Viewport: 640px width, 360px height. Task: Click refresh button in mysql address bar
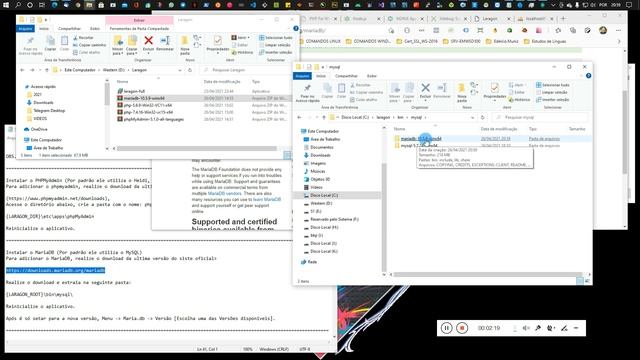coord(482,117)
